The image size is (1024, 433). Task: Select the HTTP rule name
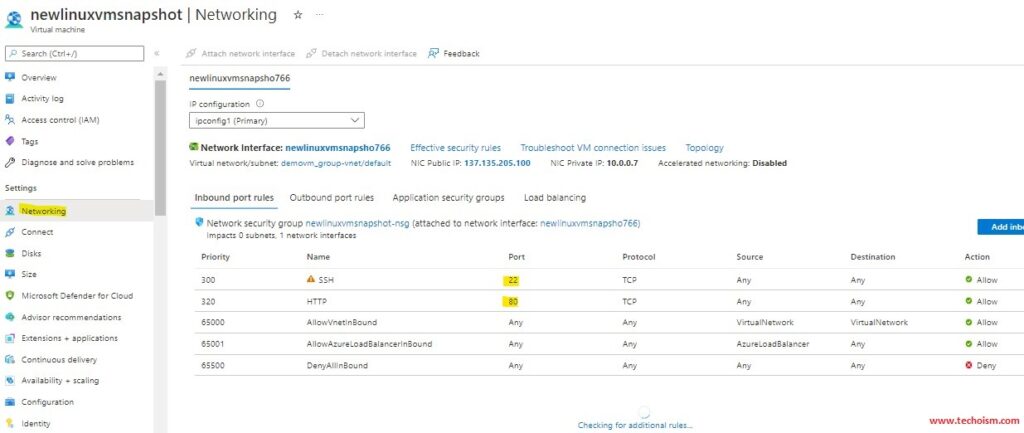point(317,301)
